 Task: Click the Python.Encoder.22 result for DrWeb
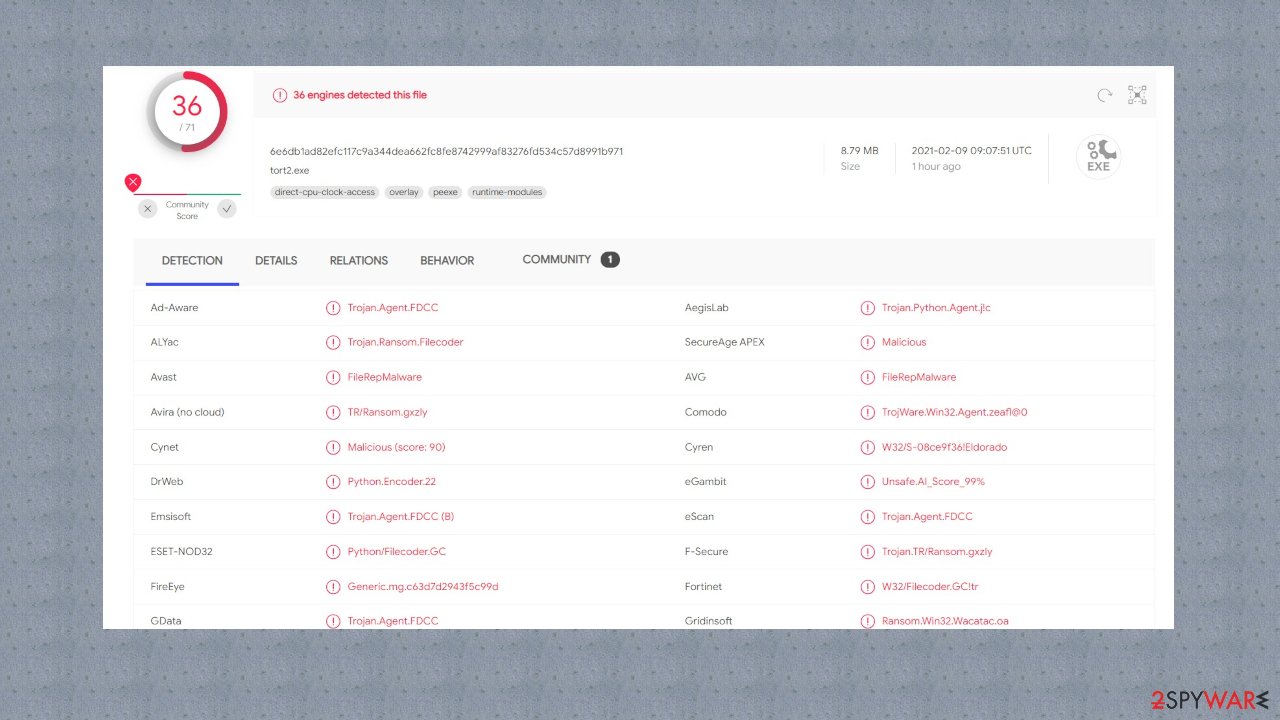pos(392,482)
